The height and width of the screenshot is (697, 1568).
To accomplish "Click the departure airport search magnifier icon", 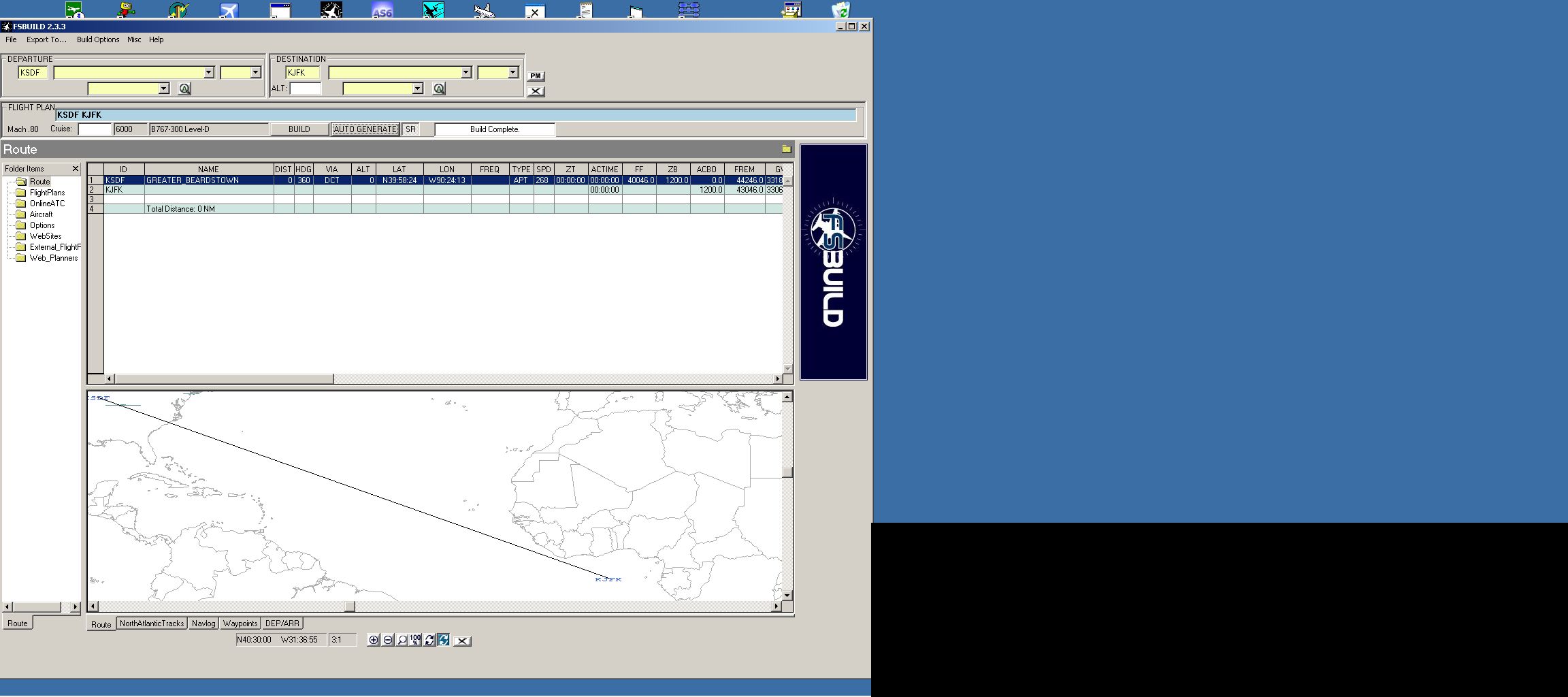I will pos(184,88).
